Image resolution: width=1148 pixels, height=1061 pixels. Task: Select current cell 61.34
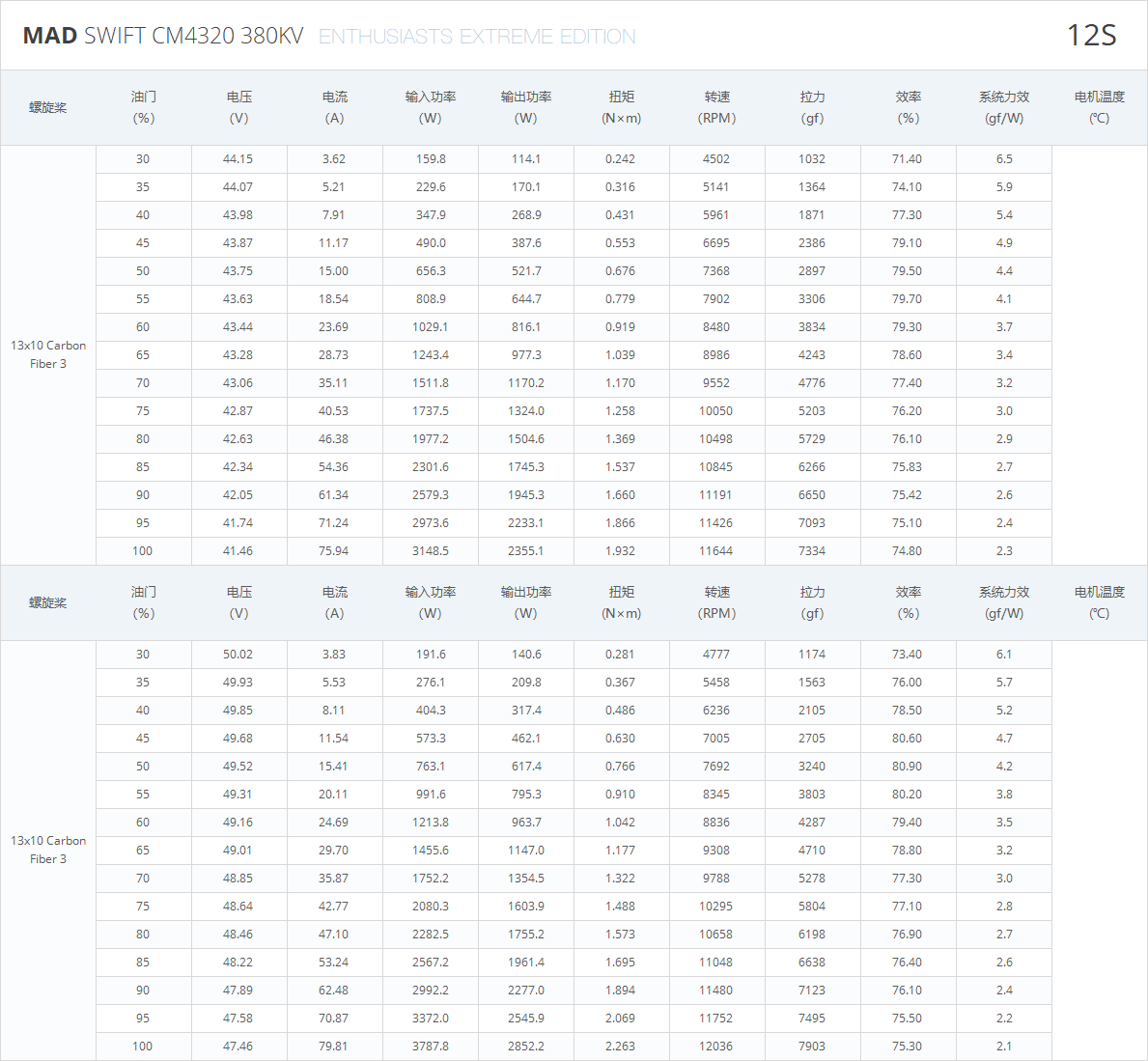coord(334,495)
